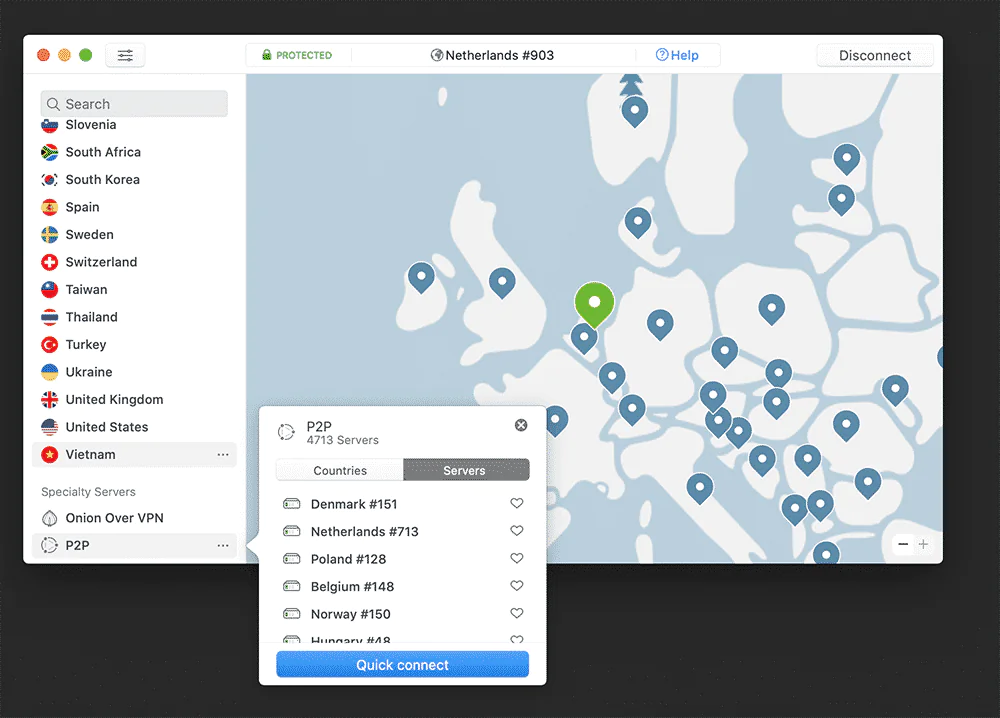Choose Belgium #148 server from list
The height and width of the screenshot is (718, 1000).
pos(353,586)
